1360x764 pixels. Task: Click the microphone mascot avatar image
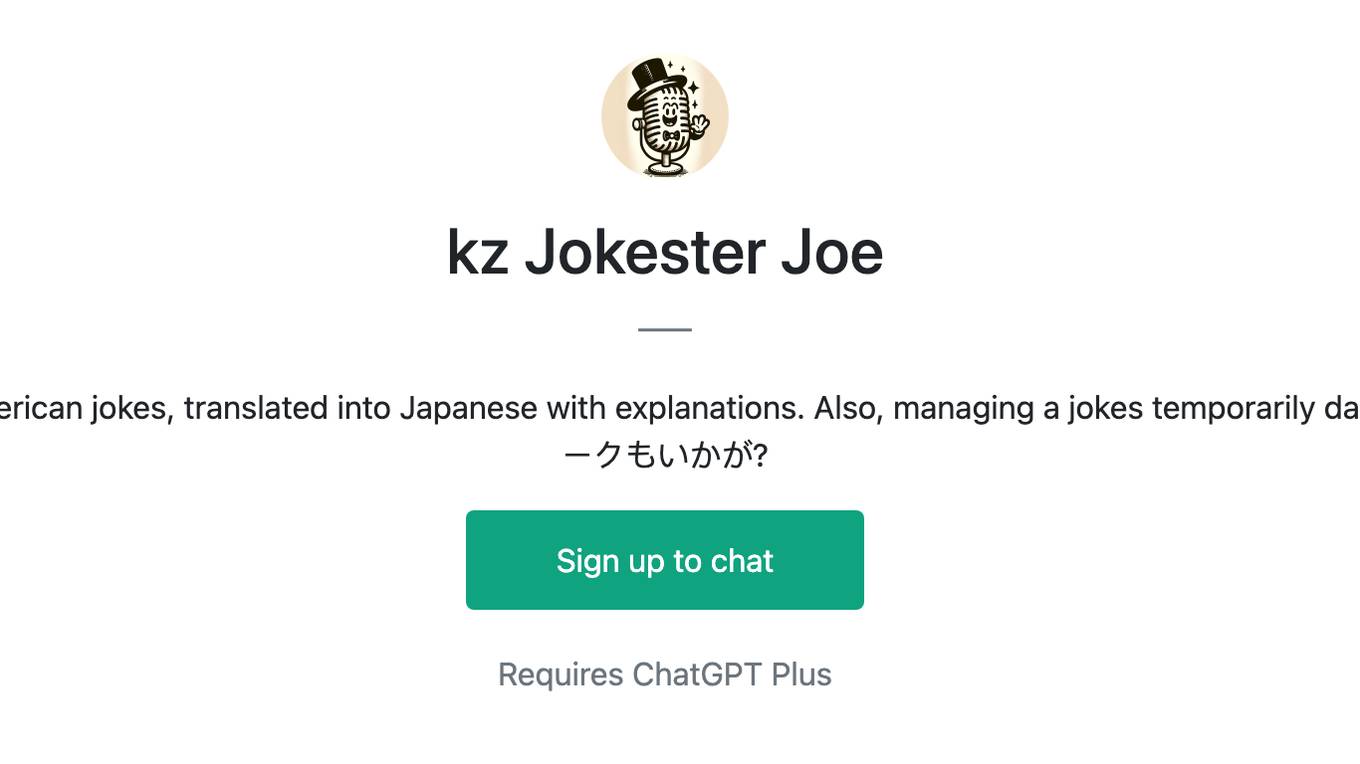pos(665,116)
